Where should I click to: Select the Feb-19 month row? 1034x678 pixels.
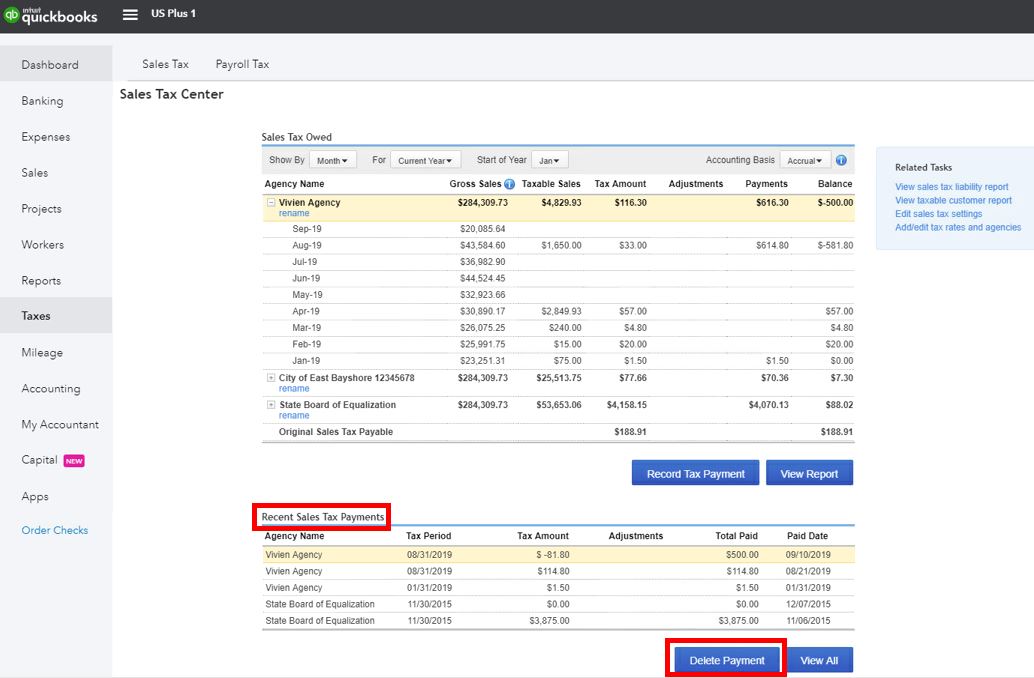[x=558, y=344]
